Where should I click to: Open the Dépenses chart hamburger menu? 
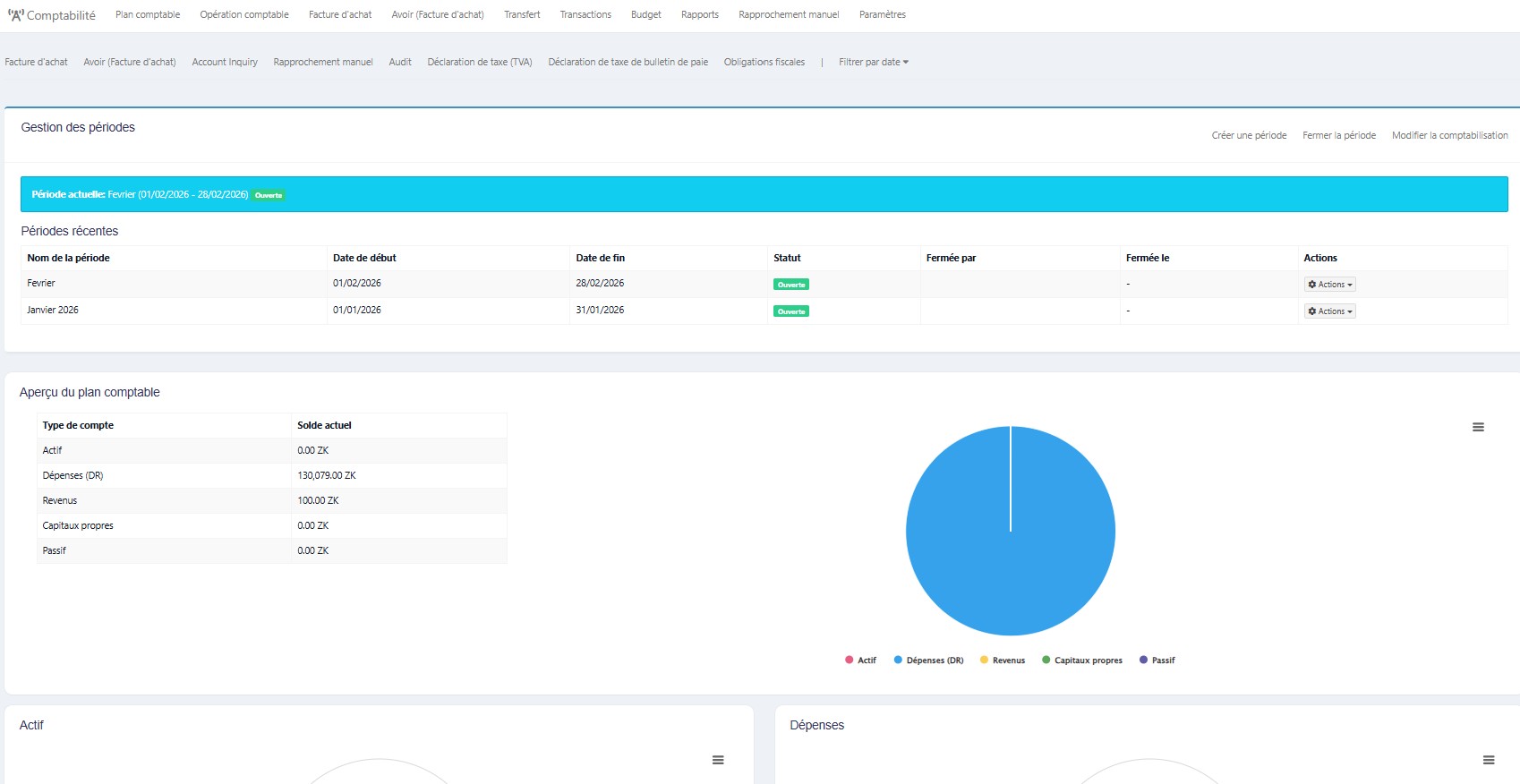[x=1489, y=760]
